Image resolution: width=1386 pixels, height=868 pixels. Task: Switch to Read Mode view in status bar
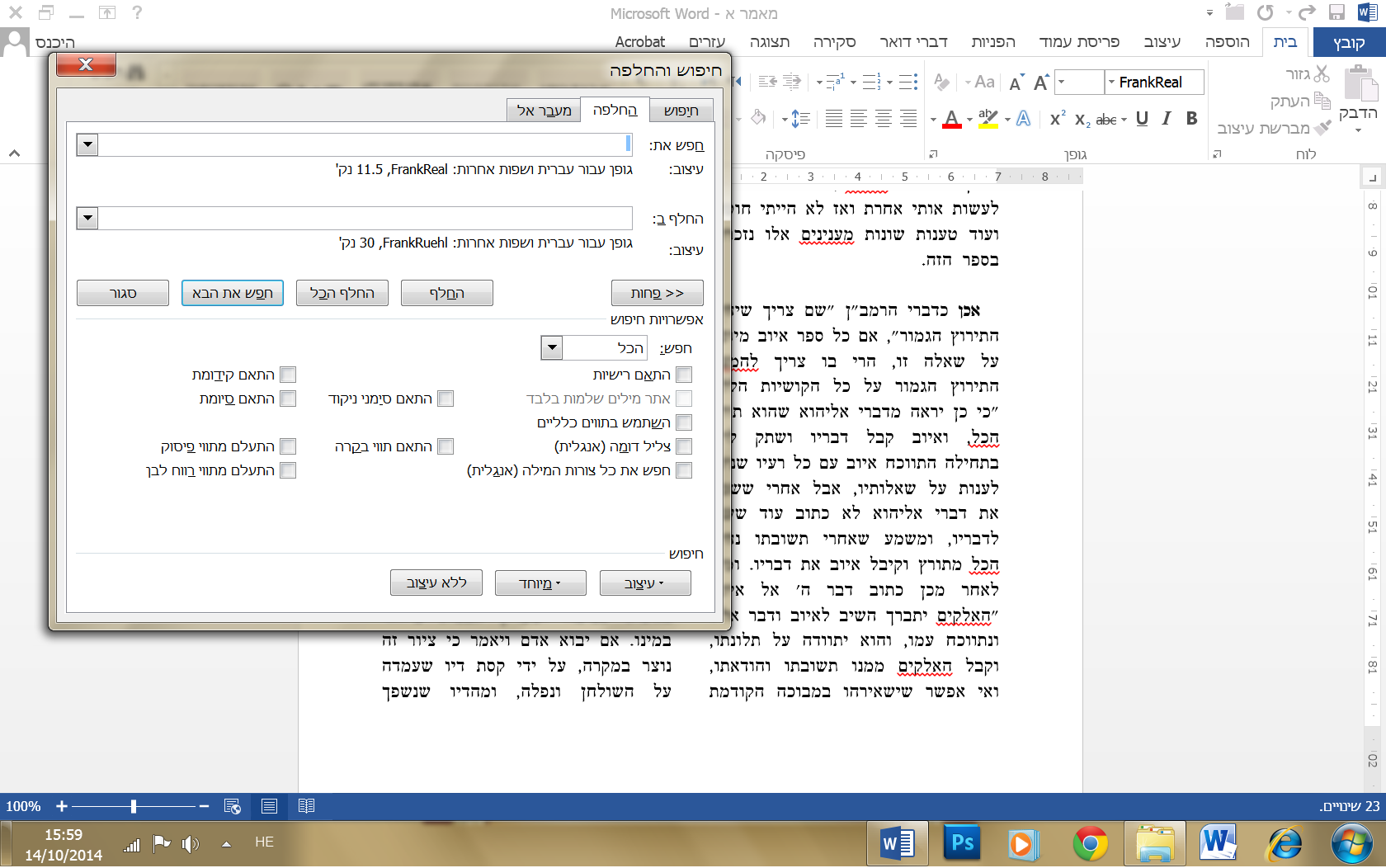coord(306,806)
